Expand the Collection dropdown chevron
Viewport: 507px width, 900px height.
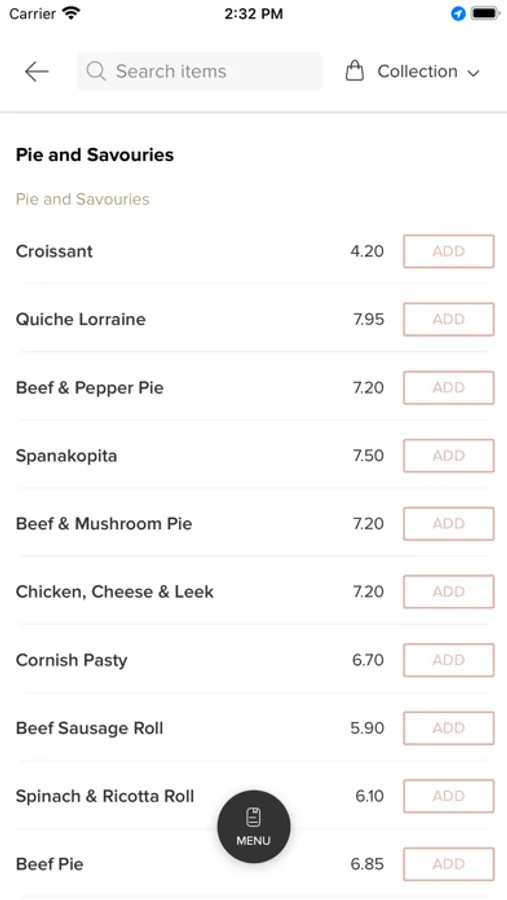click(x=473, y=73)
